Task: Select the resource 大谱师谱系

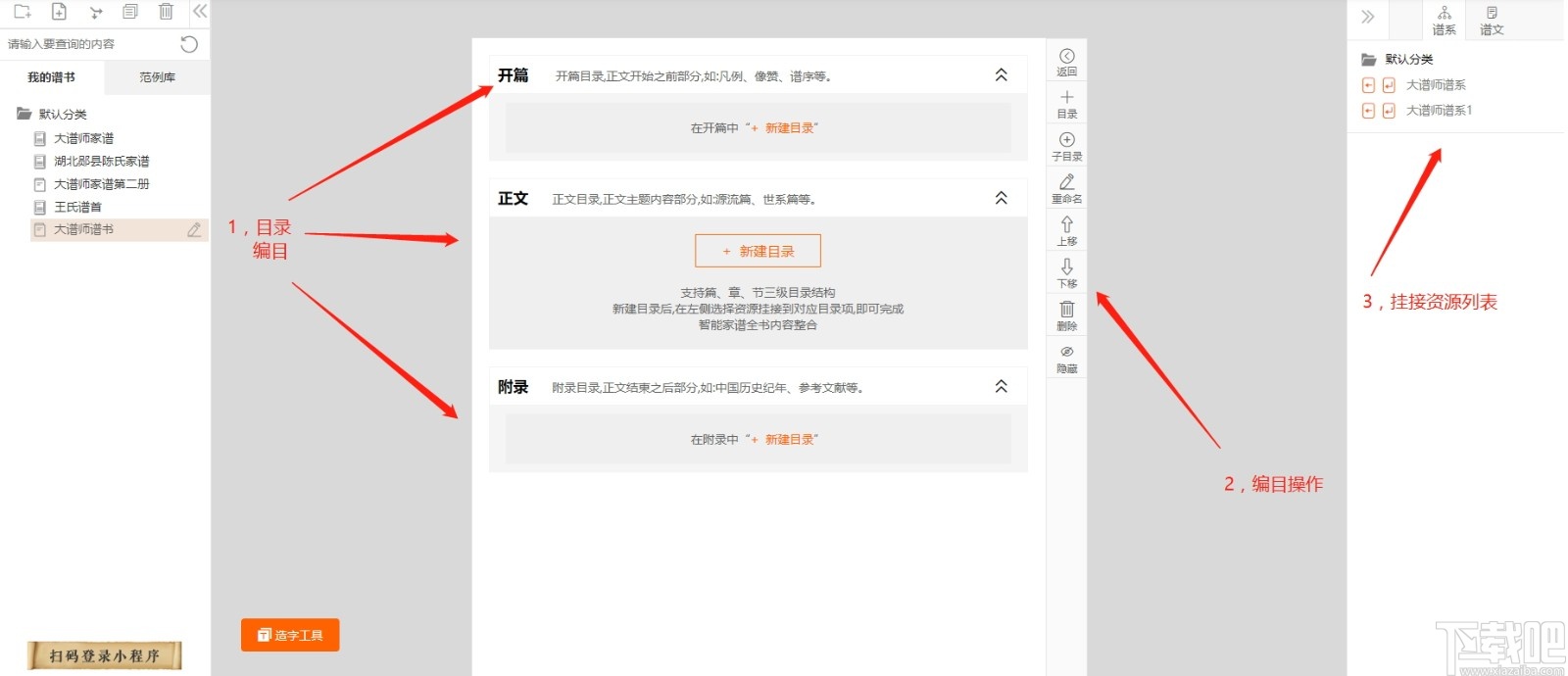Action: point(1436,85)
